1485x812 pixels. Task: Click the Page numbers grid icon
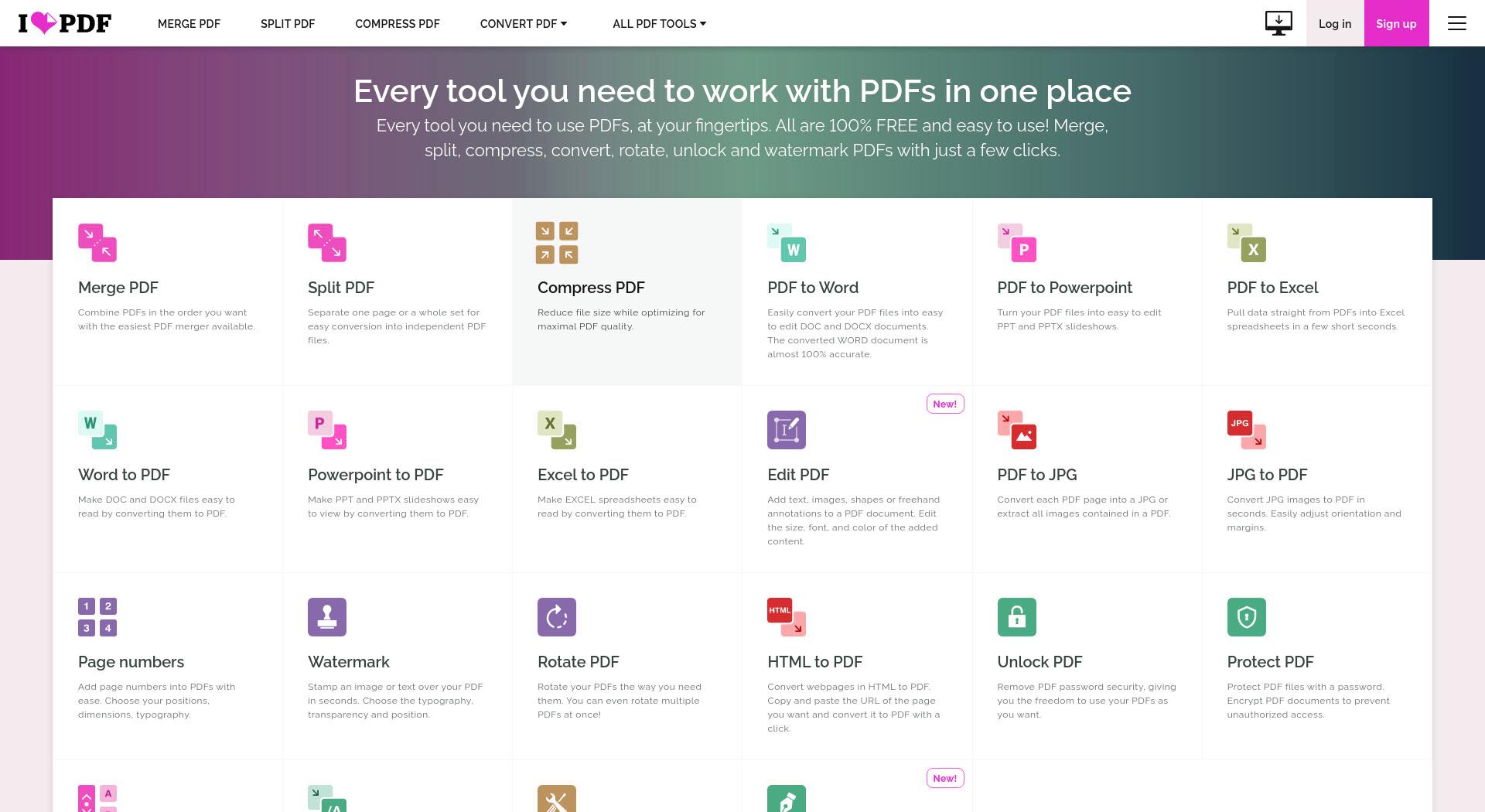(97, 617)
